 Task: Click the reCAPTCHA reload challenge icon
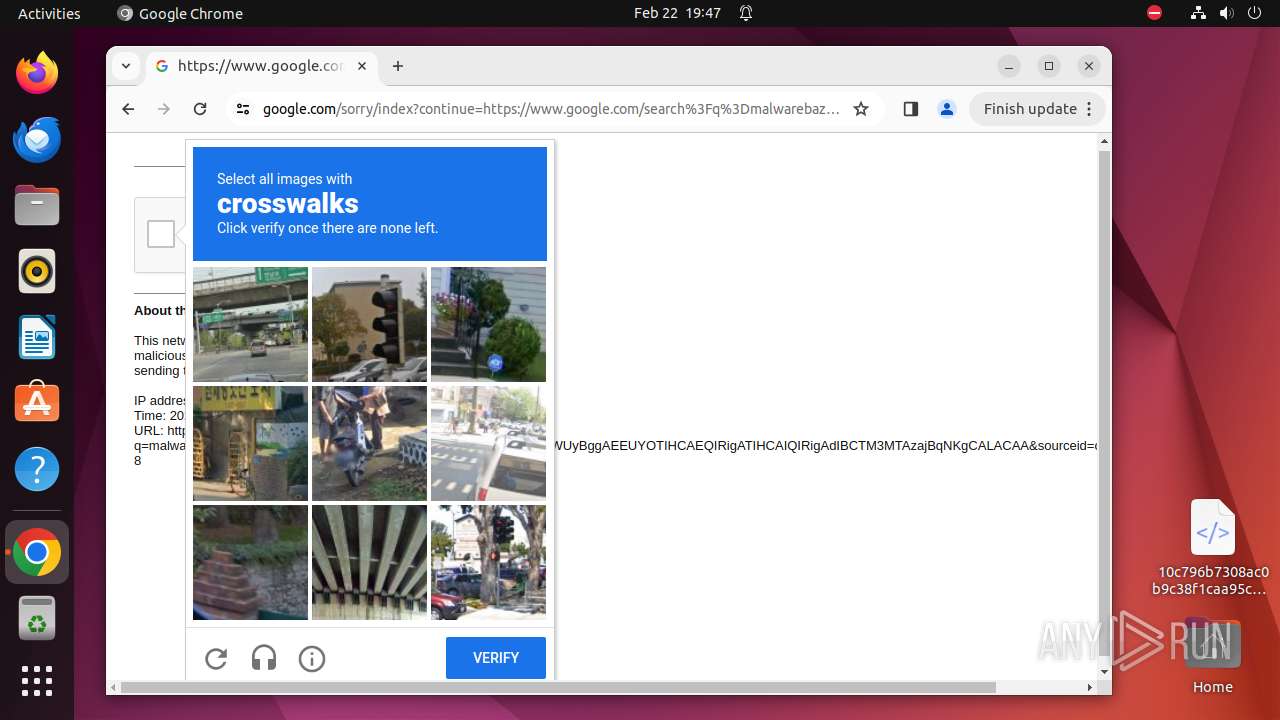216,658
